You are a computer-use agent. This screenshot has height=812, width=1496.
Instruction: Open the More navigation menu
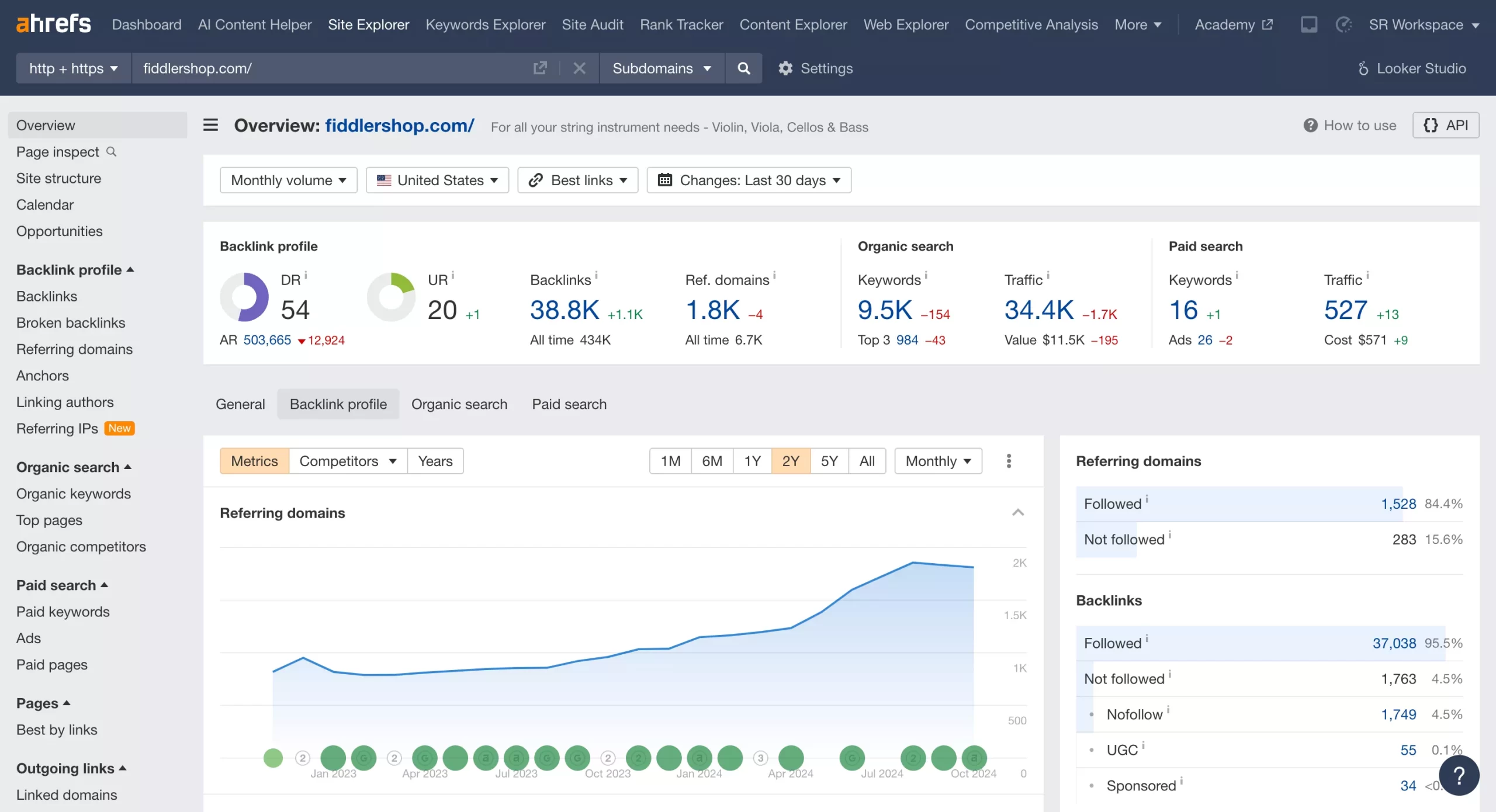point(1138,25)
